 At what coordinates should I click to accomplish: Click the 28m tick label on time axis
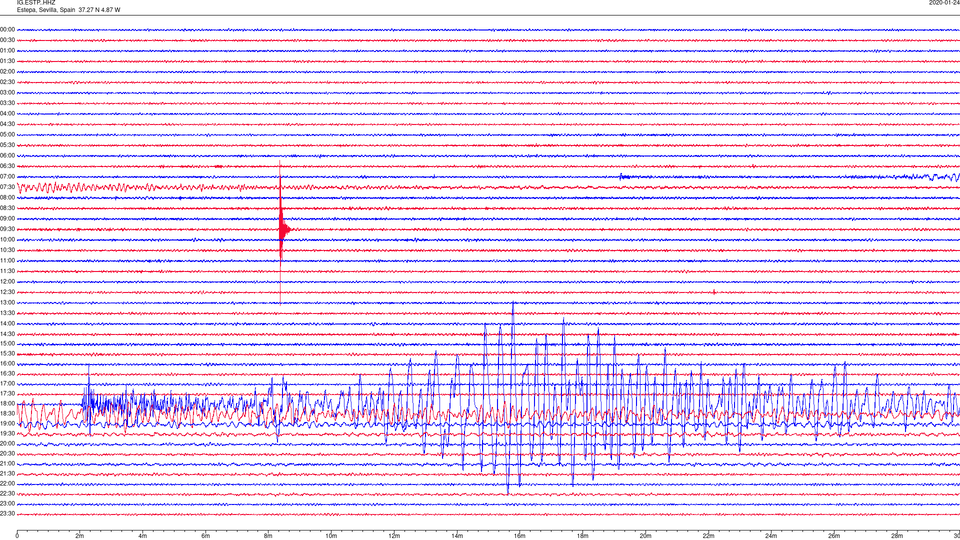point(898,536)
